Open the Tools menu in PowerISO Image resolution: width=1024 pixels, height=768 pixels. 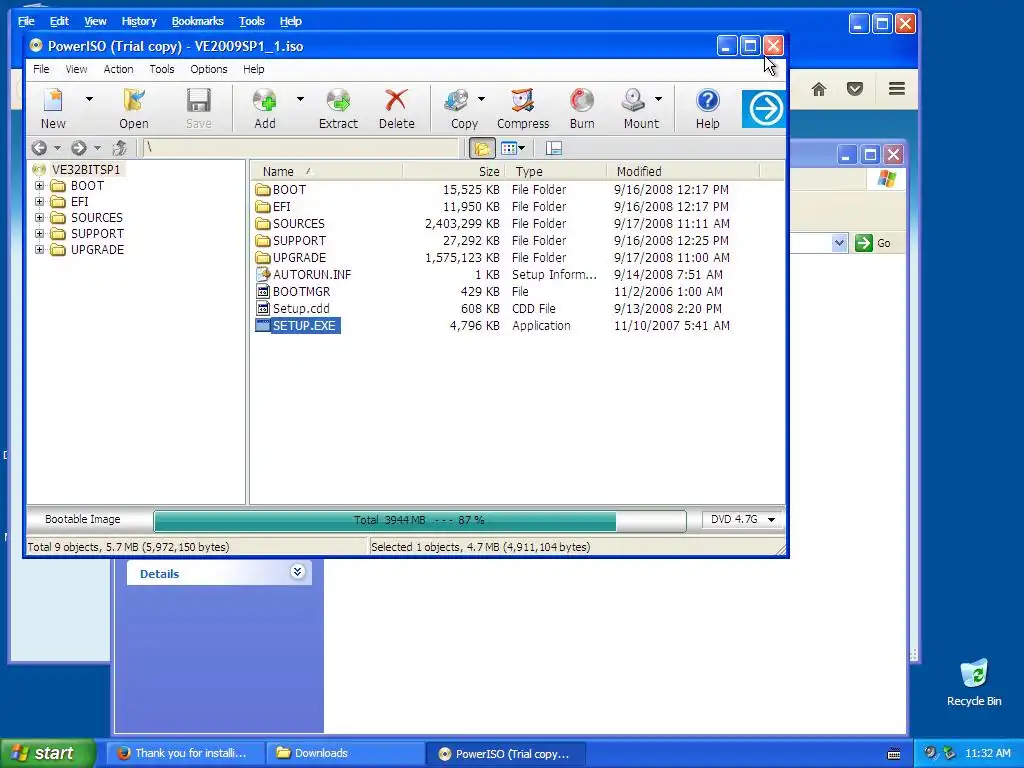tap(161, 69)
